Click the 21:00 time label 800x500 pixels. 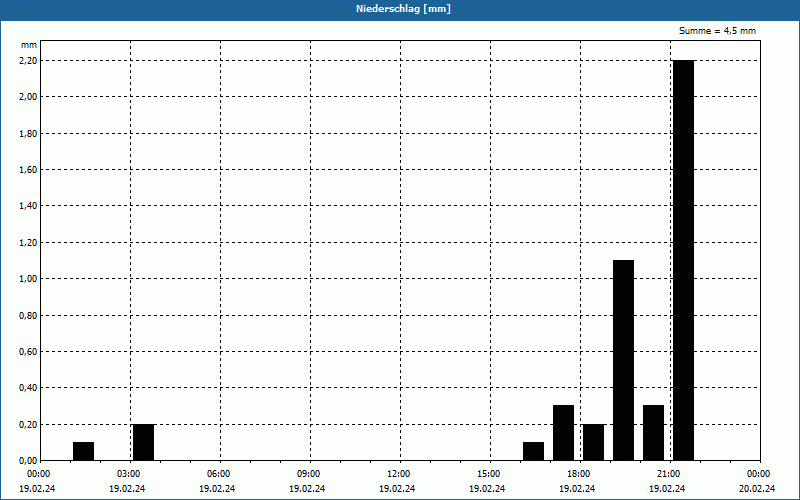669,474
